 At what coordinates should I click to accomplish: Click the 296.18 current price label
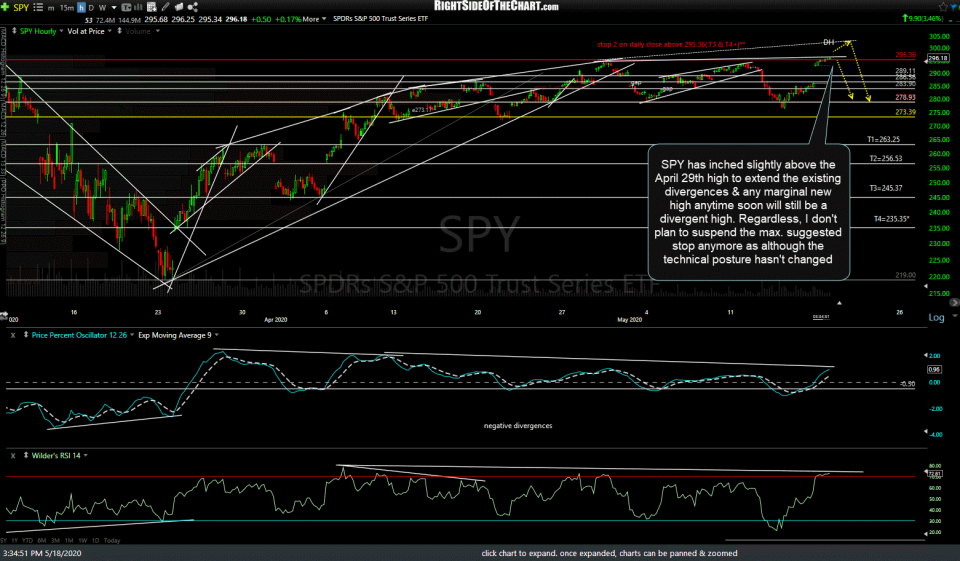[x=938, y=59]
